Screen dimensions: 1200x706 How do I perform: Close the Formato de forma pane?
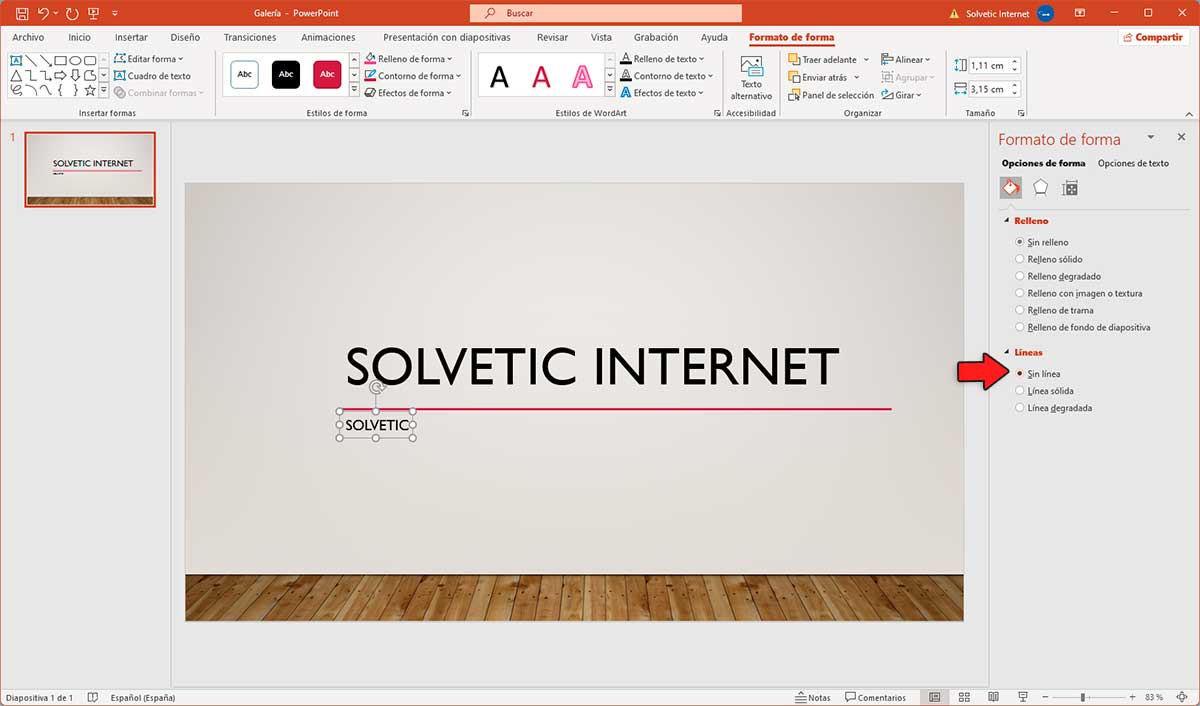[x=1181, y=137]
